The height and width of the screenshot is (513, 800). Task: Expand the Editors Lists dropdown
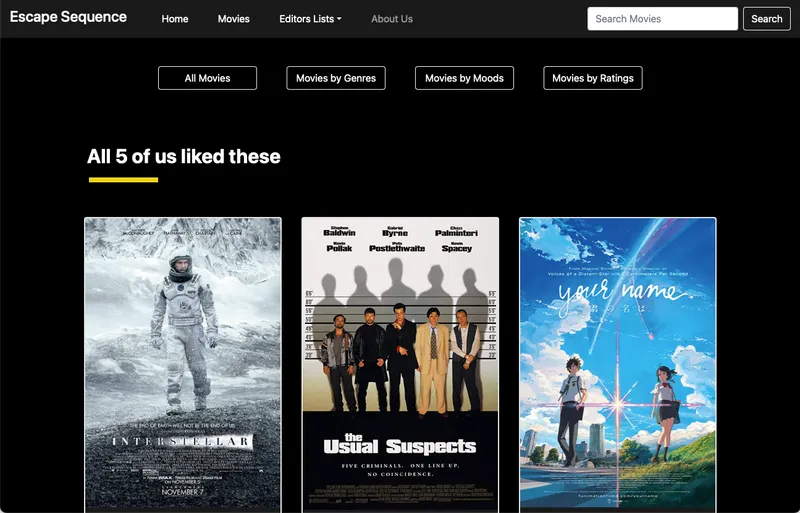[x=310, y=19]
